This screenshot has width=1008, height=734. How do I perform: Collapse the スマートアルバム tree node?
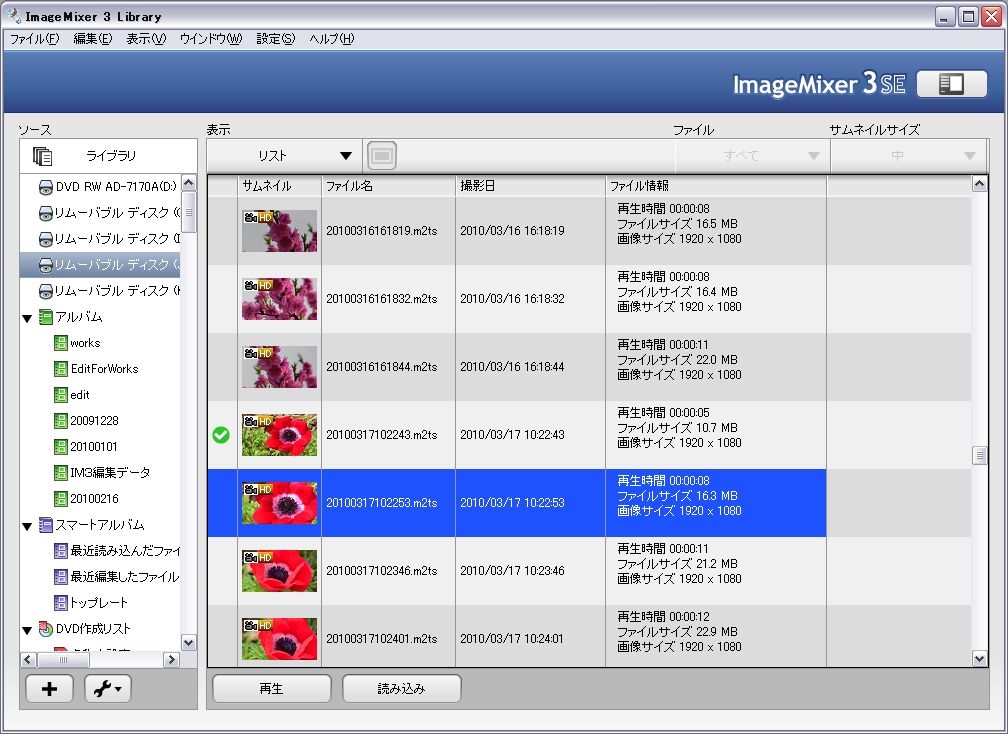coord(27,526)
